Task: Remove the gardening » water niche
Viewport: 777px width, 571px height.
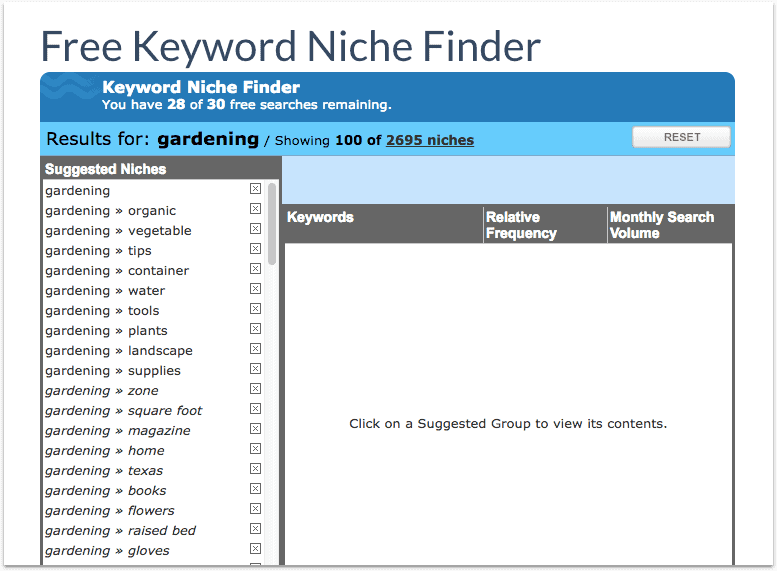Action: [x=255, y=288]
